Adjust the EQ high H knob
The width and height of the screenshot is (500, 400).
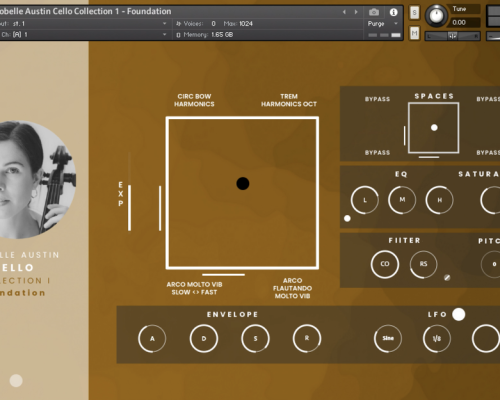440,200
